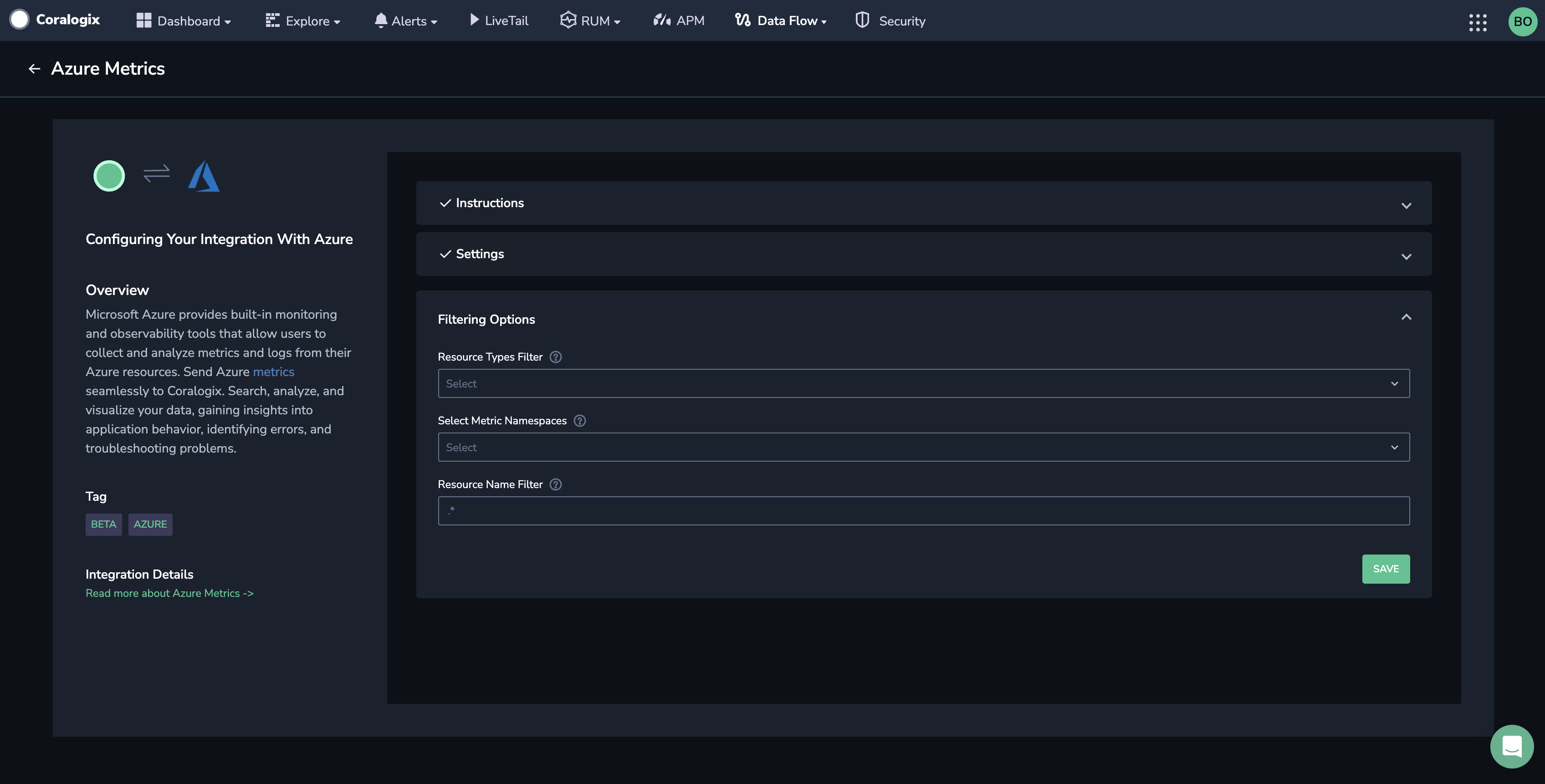
Task: Click the Resource Name Filter input field
Action: pyautogui.click(x=924, y=511)
